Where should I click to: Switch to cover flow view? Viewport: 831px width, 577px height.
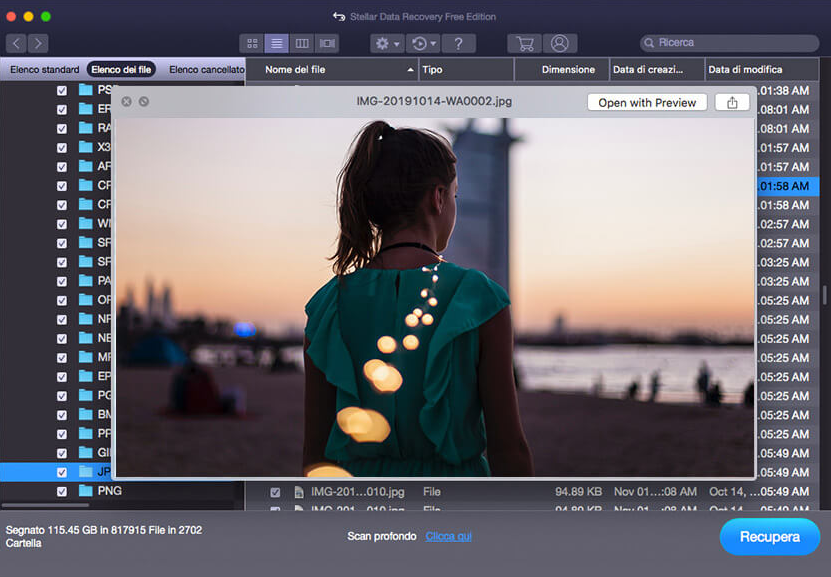327,43
